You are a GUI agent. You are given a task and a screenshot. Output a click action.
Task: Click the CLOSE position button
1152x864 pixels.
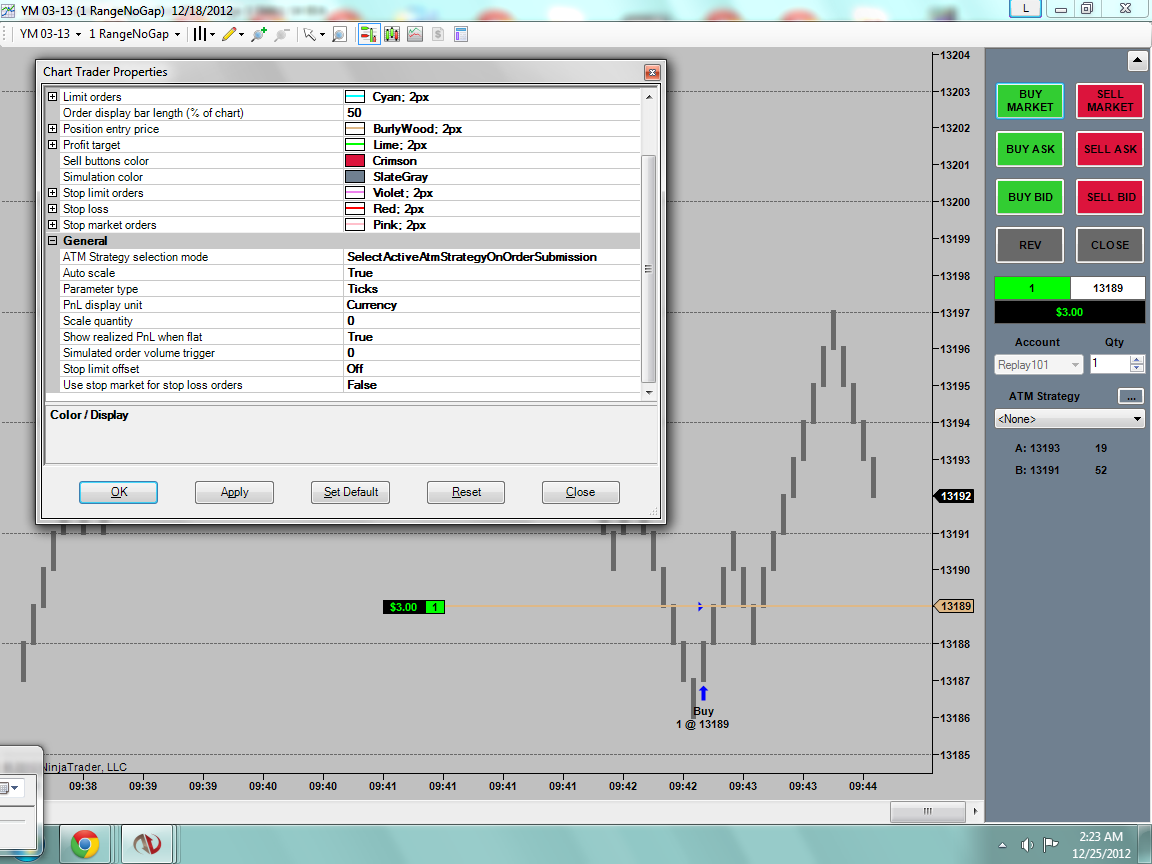(x=1110, y=245)
